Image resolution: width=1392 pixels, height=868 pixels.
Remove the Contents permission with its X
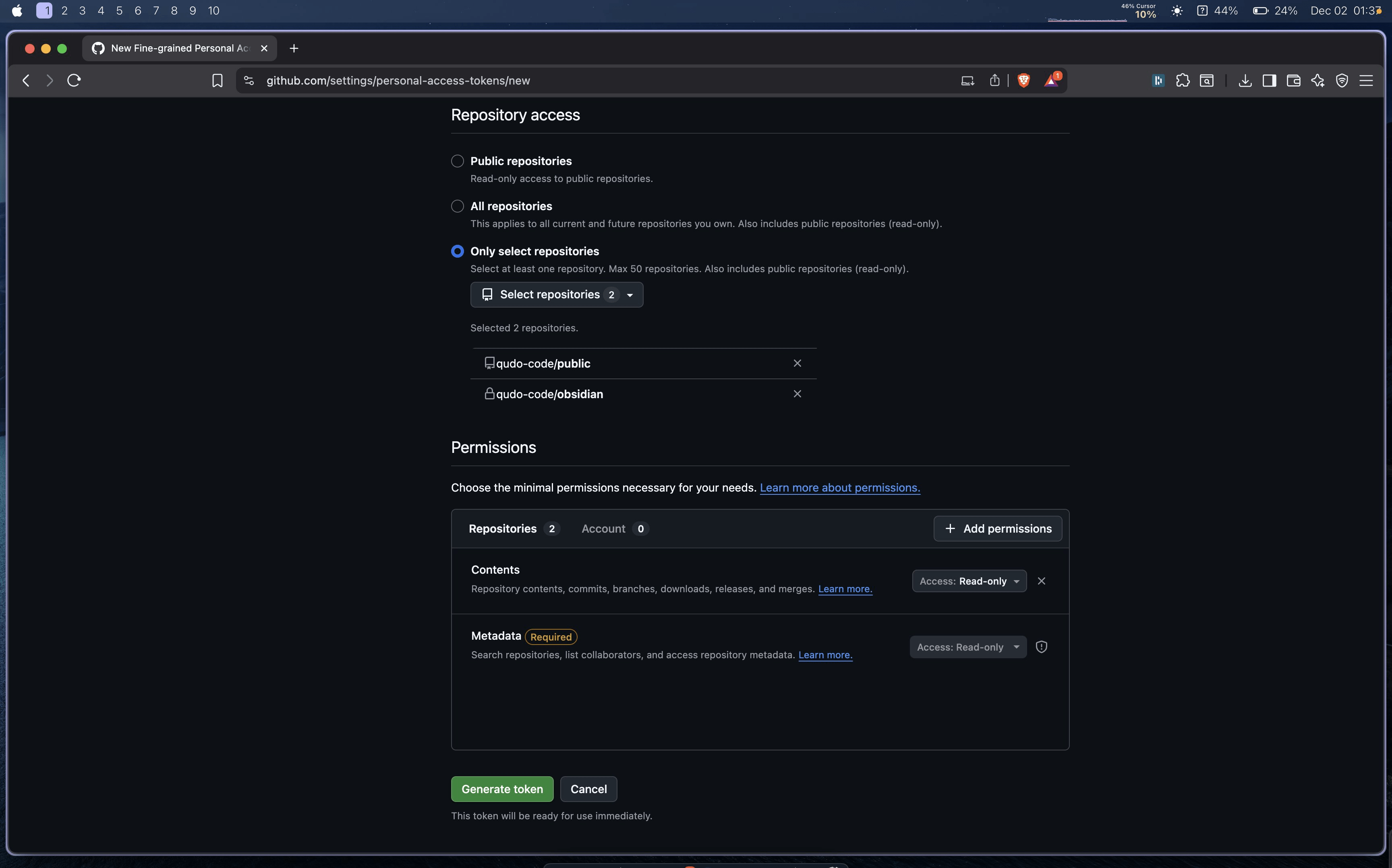click(x=1041, y=581)
